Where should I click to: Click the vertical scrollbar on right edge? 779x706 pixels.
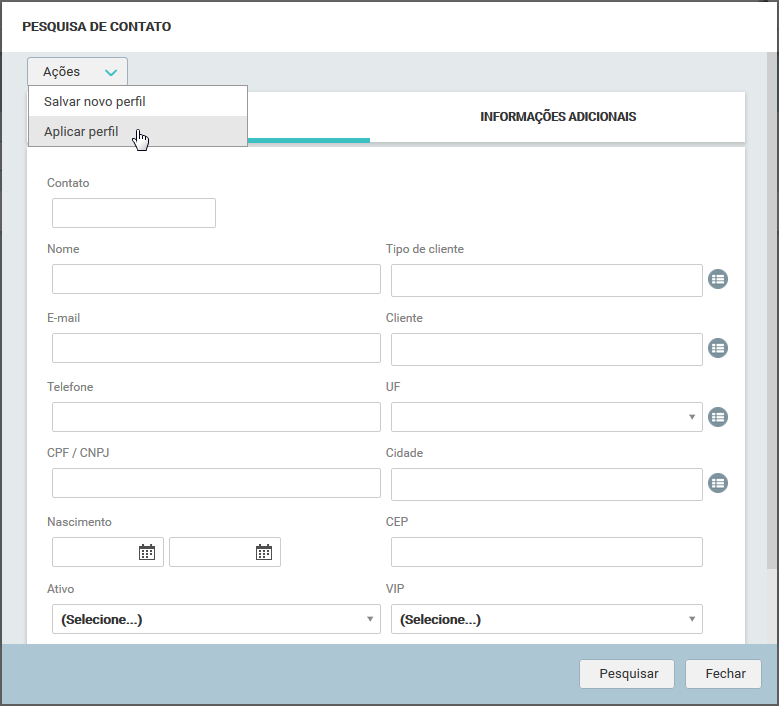pos(772,311)
